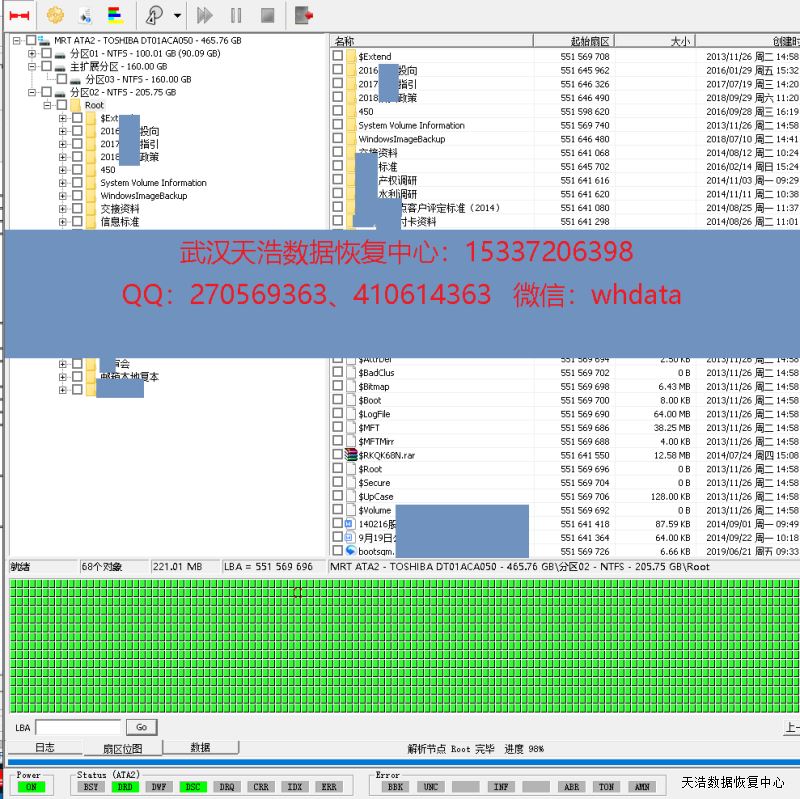Check the $MFT file checkbox in list
Image resolution: width=800 pixels, height=799 pixels.
click(x=337, y=428)
